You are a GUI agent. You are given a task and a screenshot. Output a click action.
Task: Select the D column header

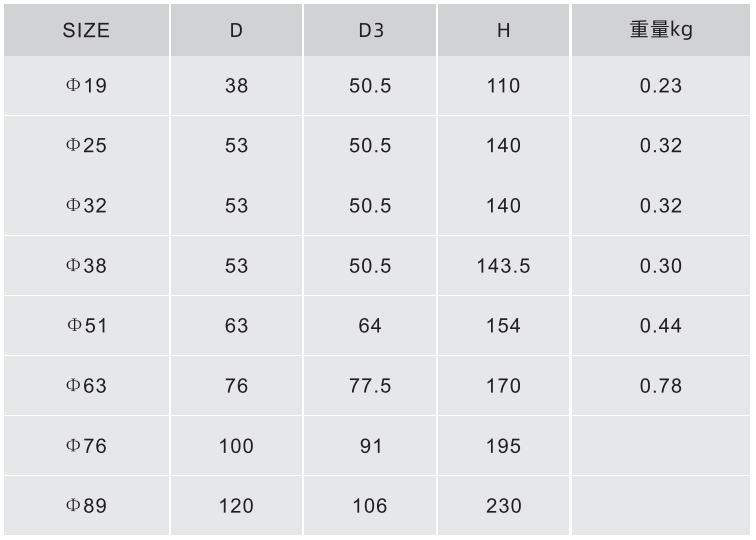pos(236,30)
